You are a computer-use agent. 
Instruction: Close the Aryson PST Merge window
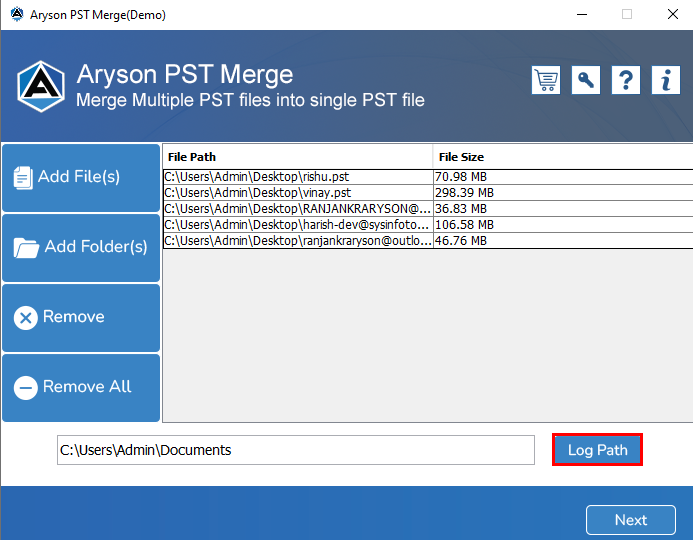673,15
